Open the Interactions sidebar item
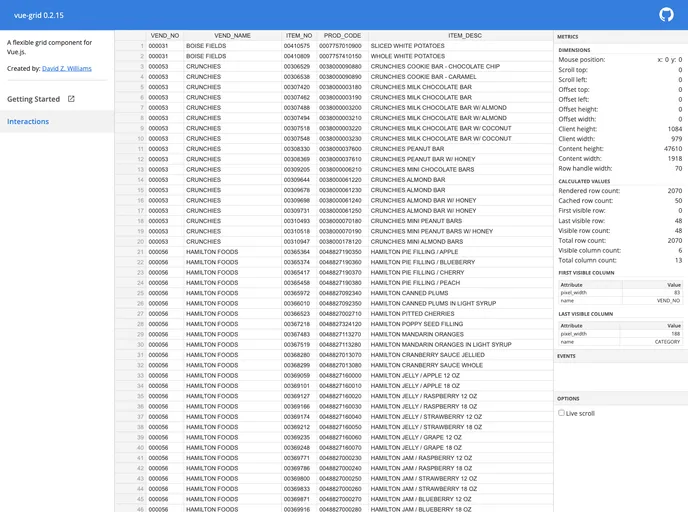Viewport: 688px width, 512px height. click(28, 122)
